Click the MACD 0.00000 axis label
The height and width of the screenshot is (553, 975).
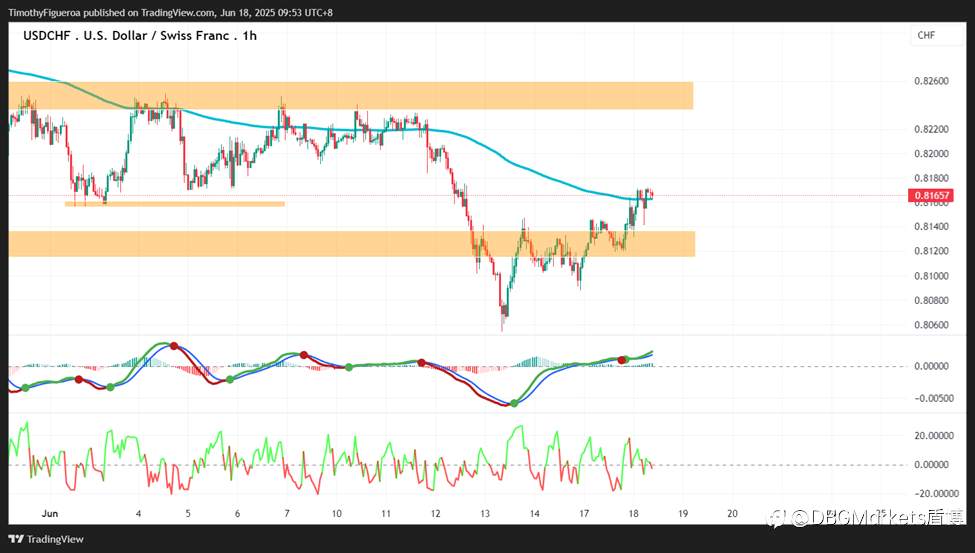931,366
